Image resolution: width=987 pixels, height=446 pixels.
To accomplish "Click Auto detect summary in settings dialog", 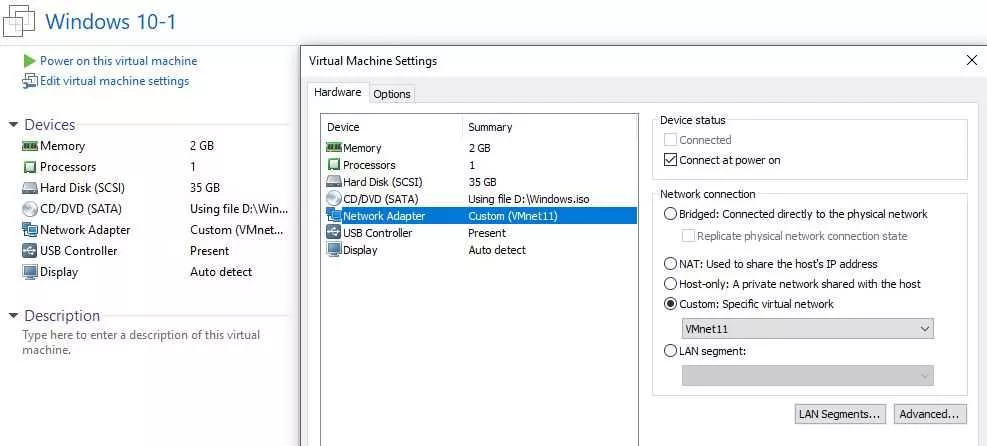I will pos(497,250).
